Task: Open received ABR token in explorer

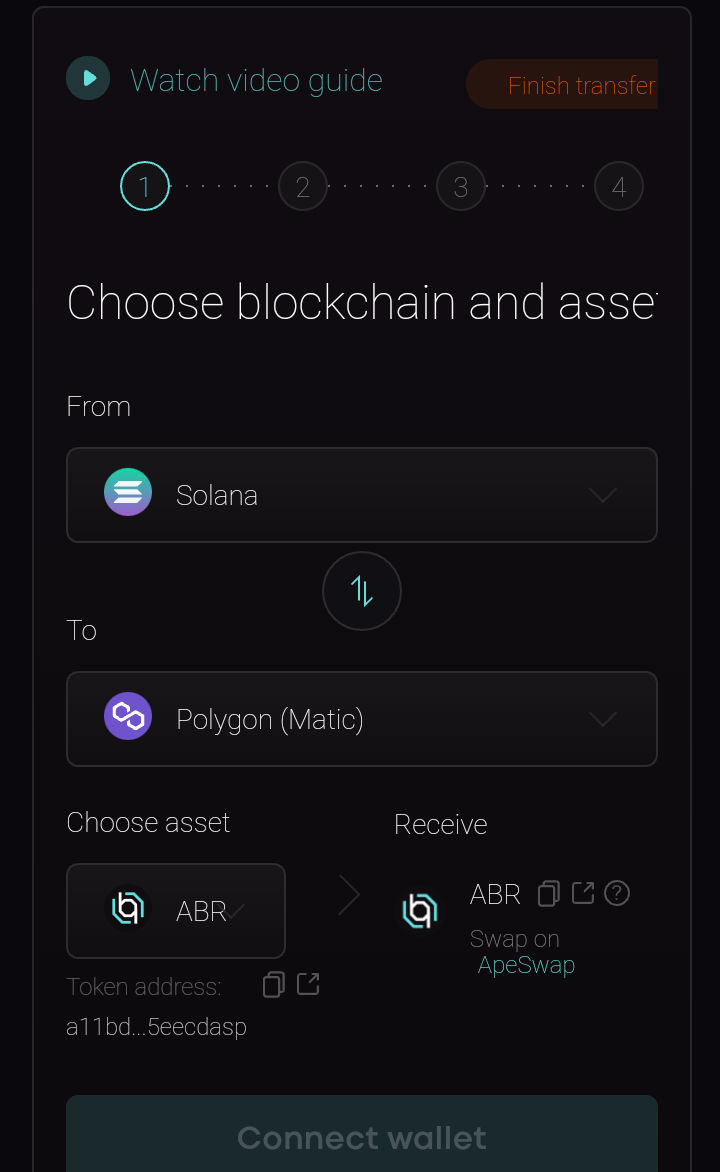Action: click(583, 892)
